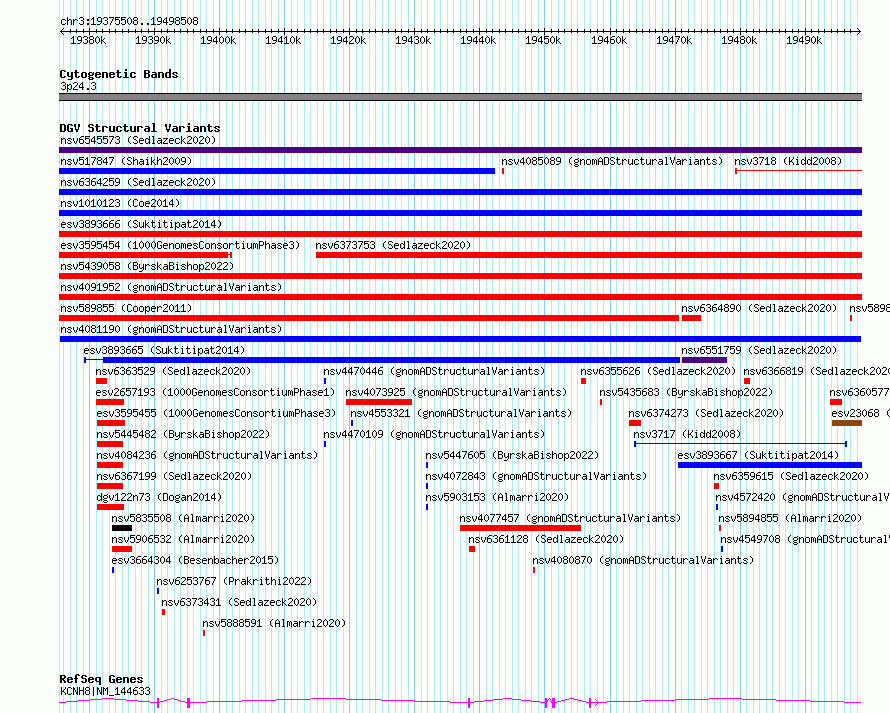Click the red nsv4073925 variant bar
890x713 pixels.
(379, 402)
